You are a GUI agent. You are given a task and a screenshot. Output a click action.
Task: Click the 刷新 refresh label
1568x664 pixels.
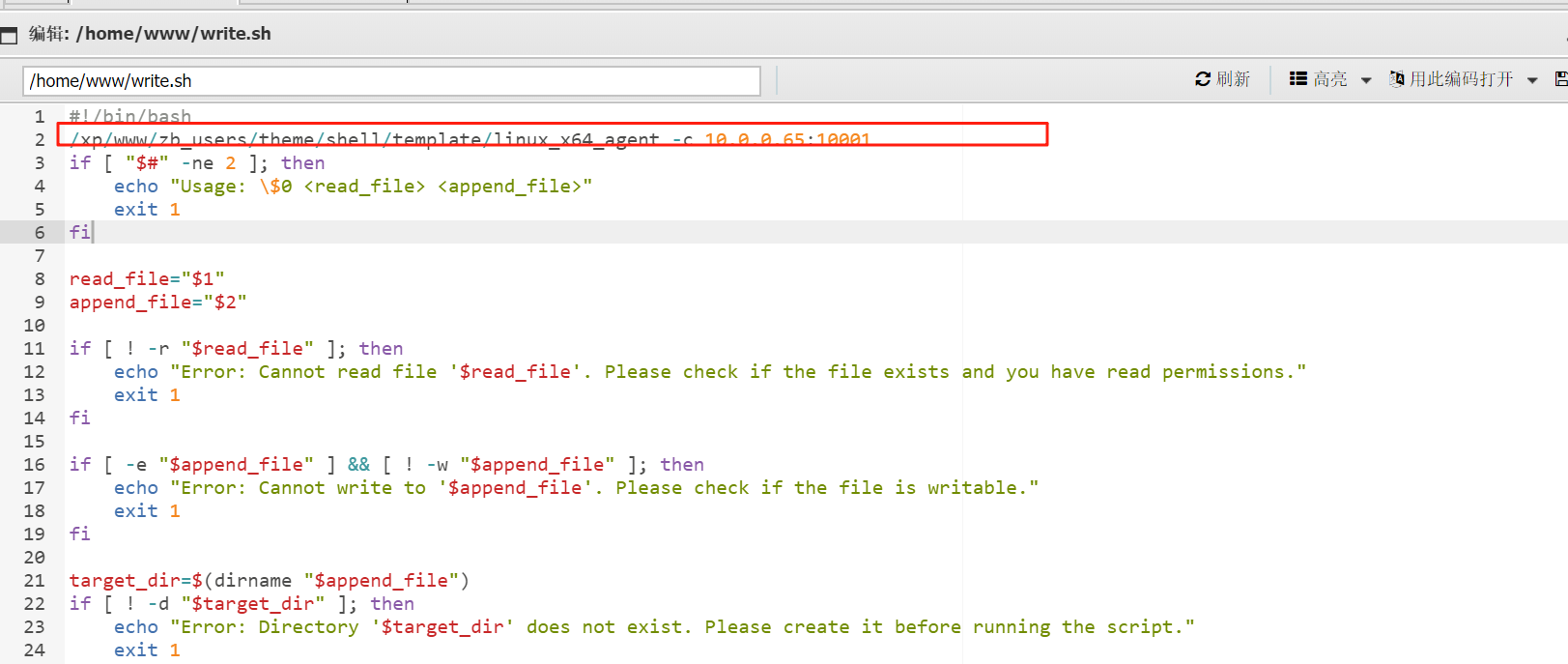pyautogui.click(x=1233, y=79)
